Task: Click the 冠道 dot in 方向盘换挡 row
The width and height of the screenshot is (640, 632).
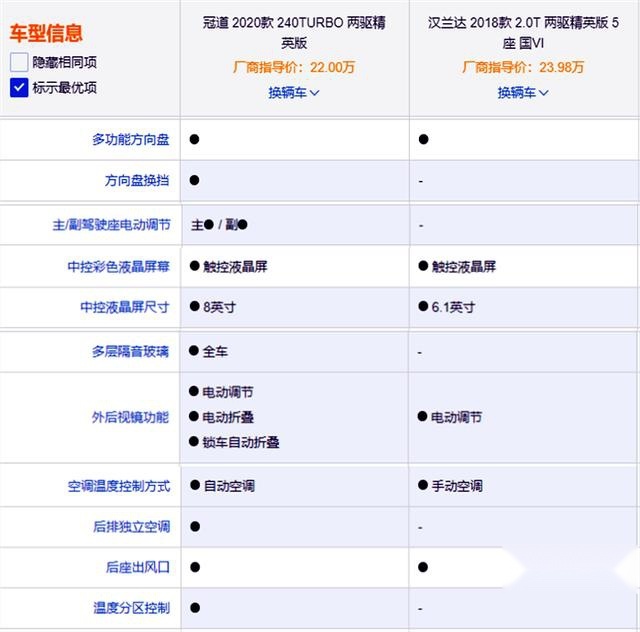Action: [194, 180]
